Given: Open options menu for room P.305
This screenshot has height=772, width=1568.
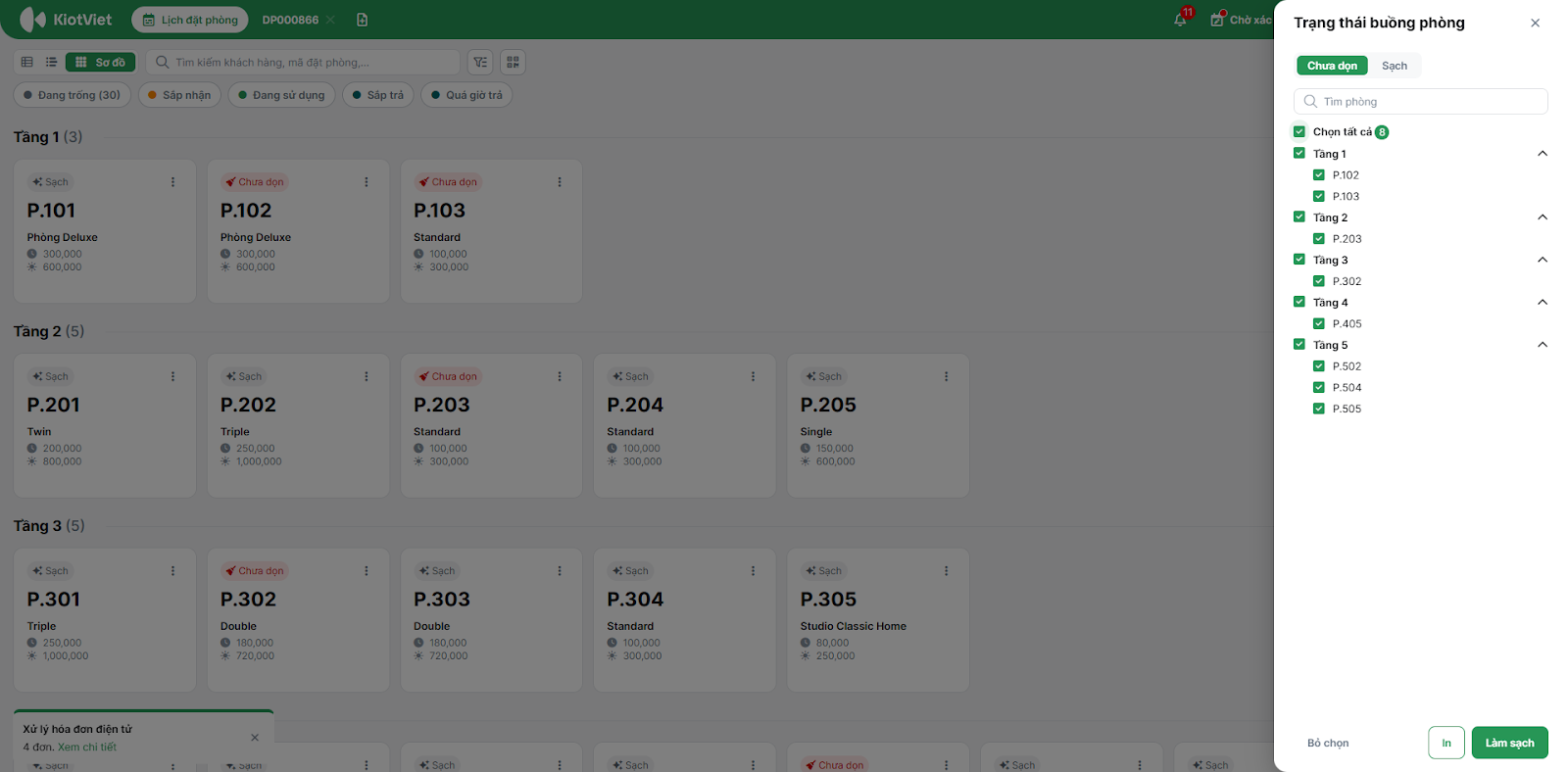Looking at the screenshot, I should (946, 571).
